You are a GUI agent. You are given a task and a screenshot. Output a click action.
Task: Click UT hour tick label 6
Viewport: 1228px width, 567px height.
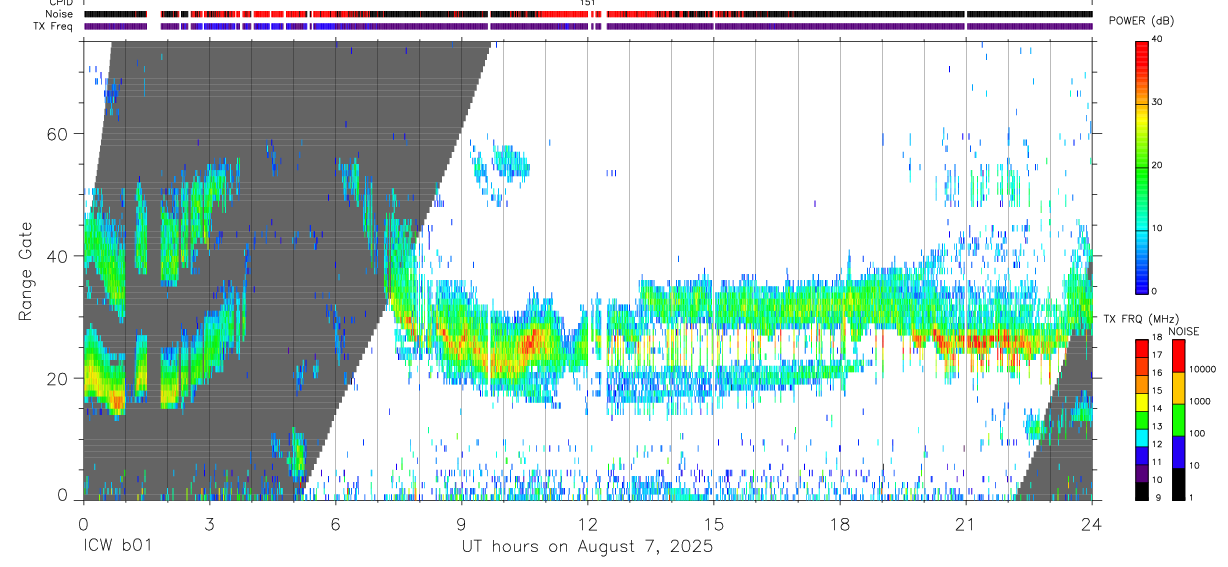[x=335, y=523]
